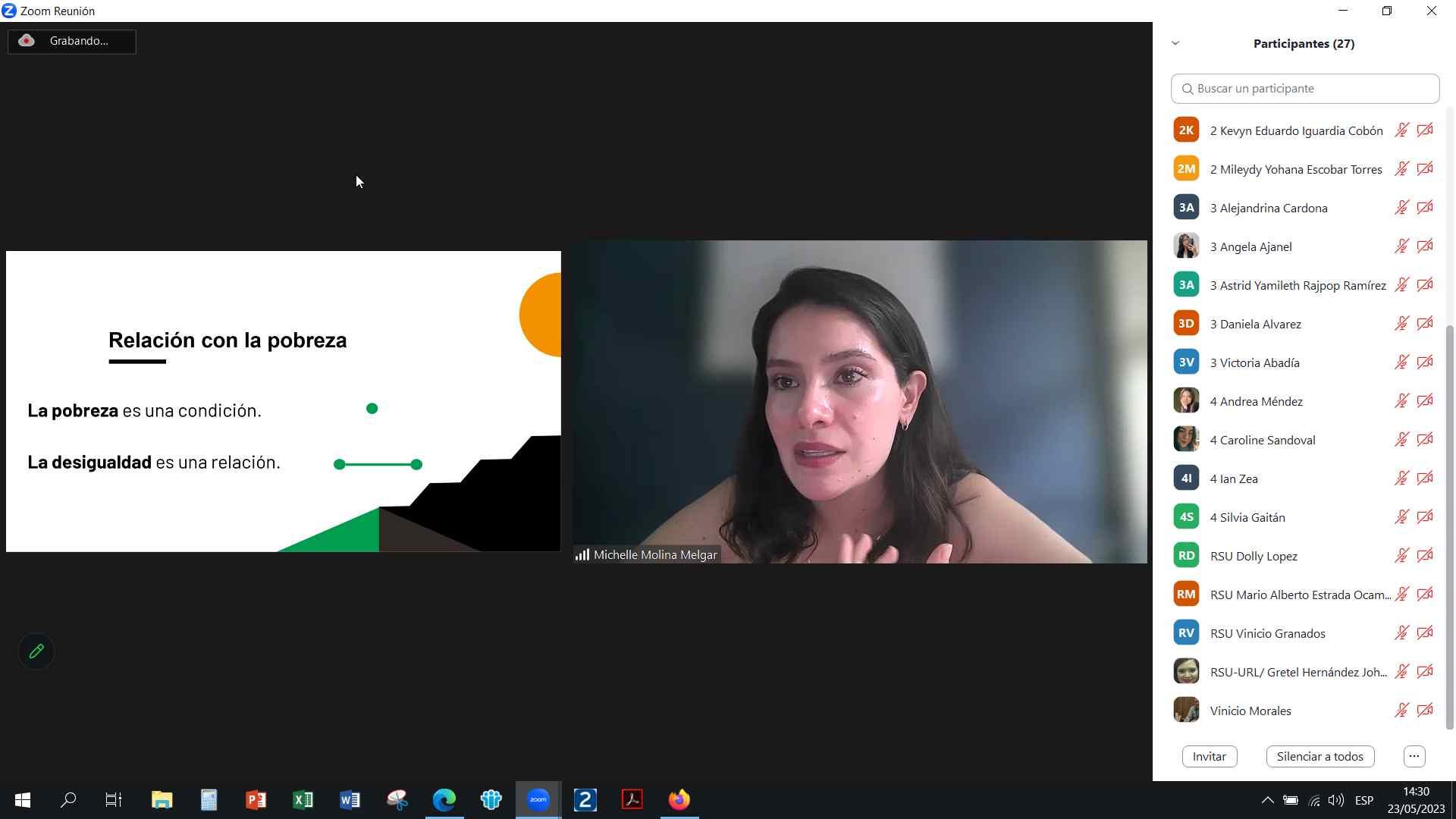Select participant RSU Vinicio Granados

[1267, 633]
